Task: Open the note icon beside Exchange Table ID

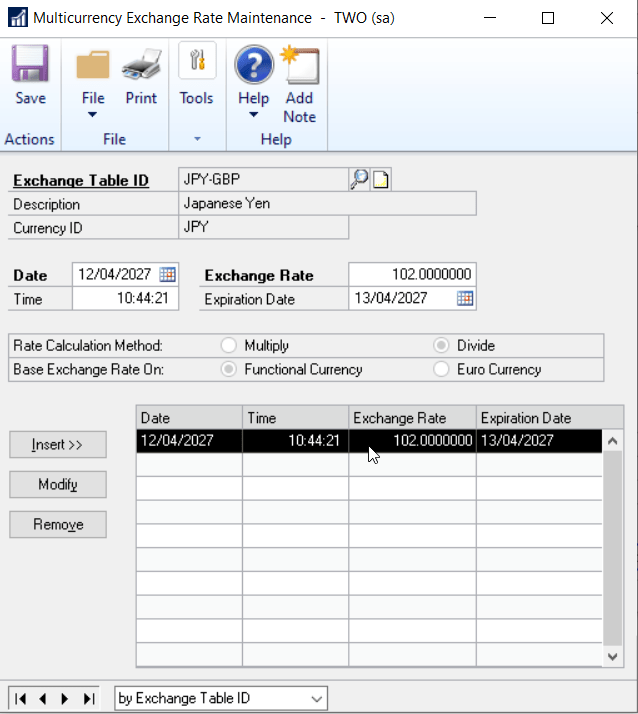Action: (381, 180)
